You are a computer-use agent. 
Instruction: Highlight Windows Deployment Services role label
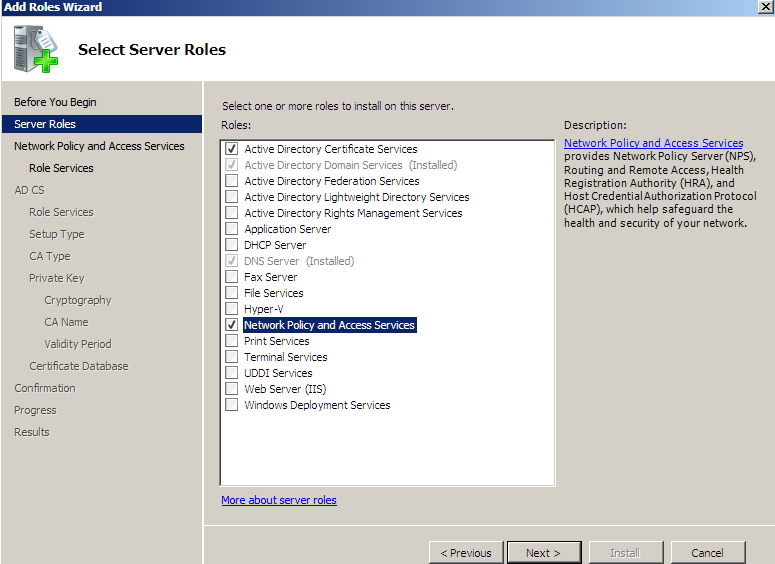click(317, 405)
